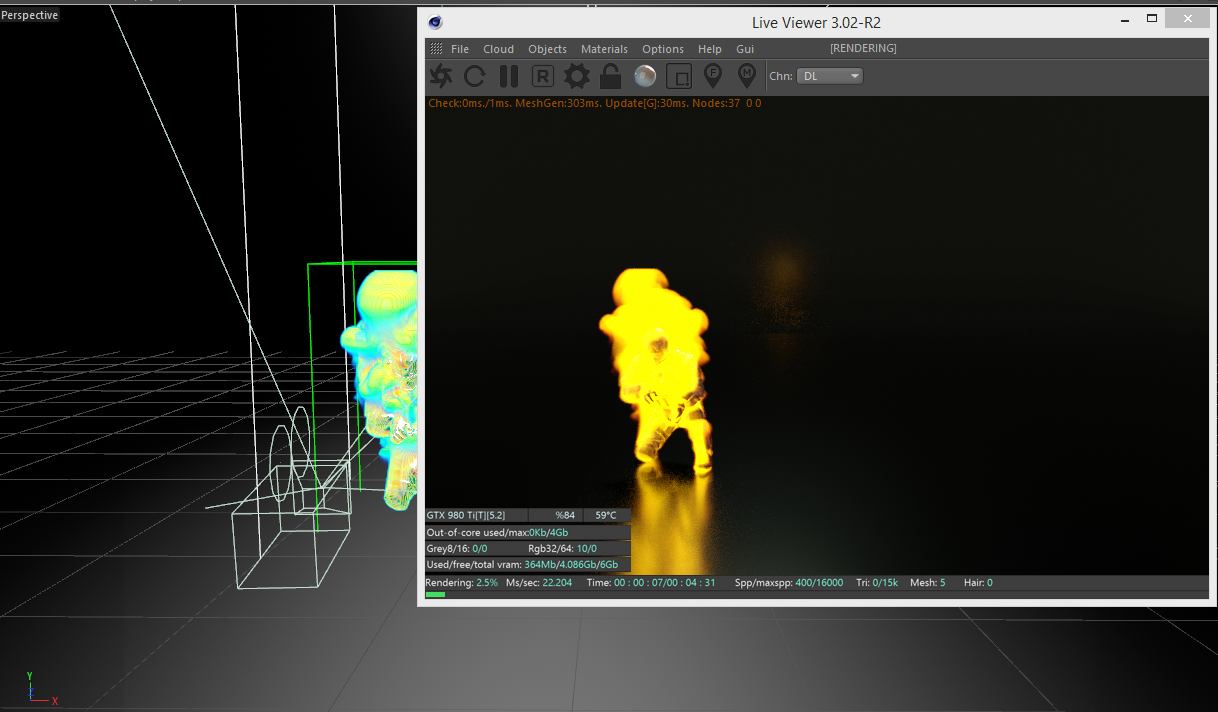Click the Mesh: 5 status entry
Screen dimensions: 1218x712
point(928,582)
